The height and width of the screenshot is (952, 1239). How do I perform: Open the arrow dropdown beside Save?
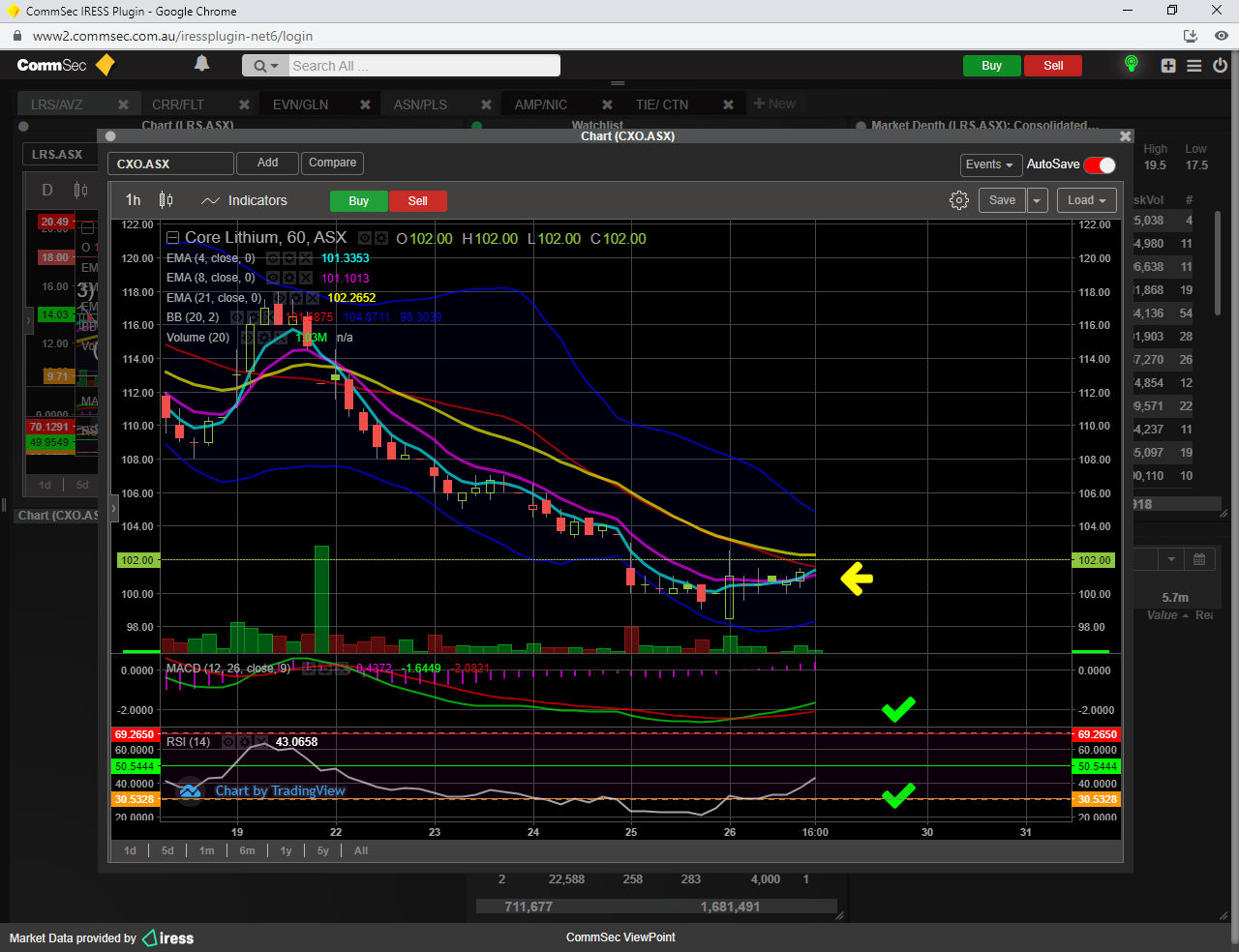pos(1037,200)
